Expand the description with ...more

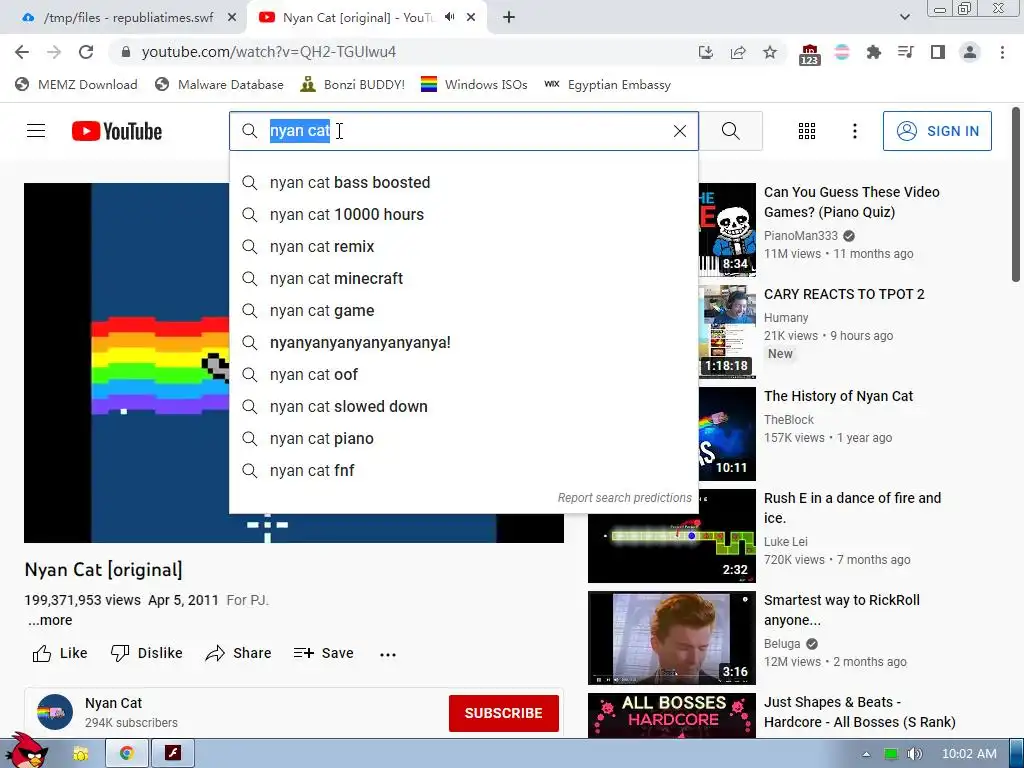pyautogui.click(x=50, y=620)
